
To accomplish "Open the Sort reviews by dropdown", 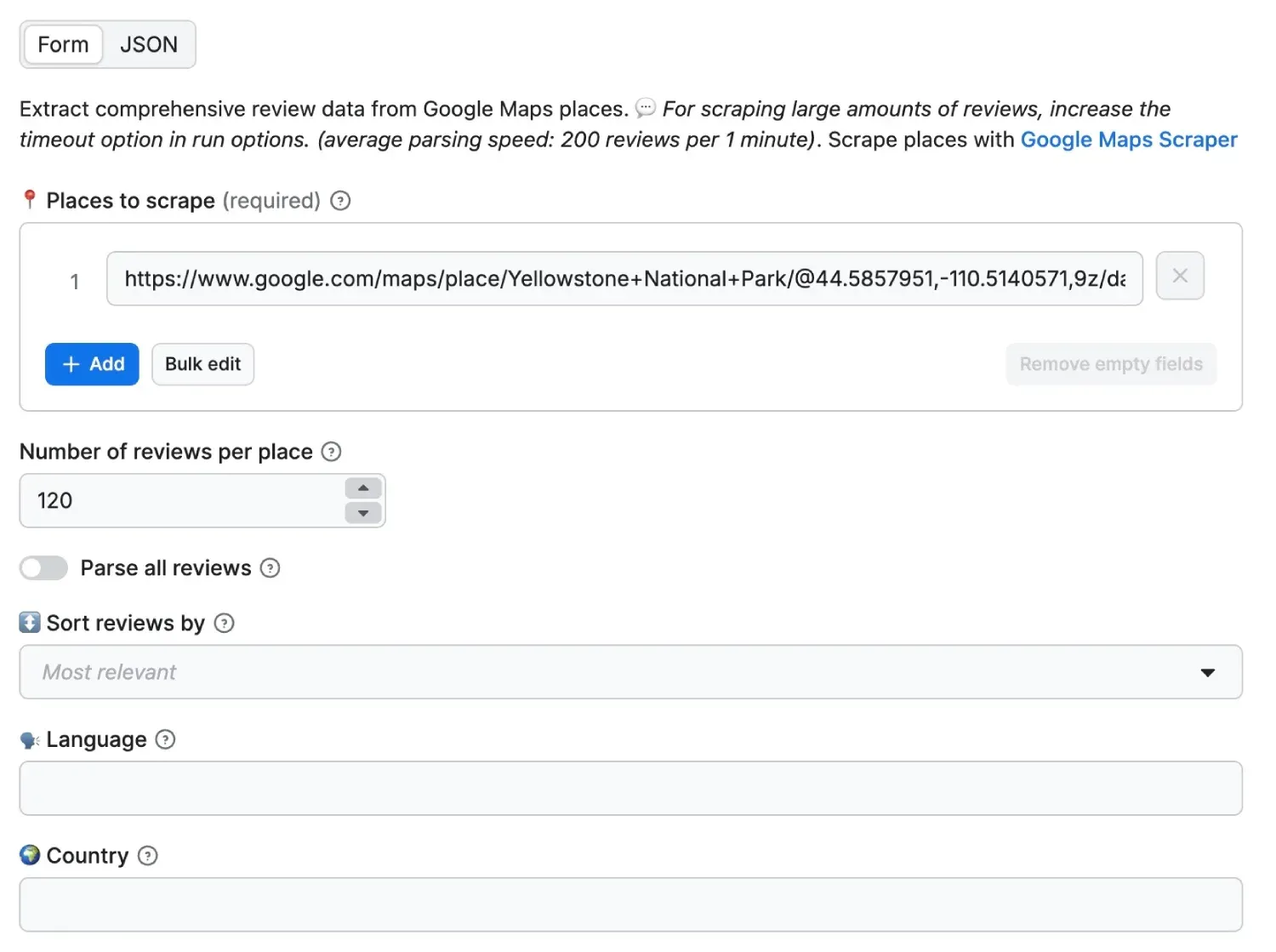I will 629,672.
